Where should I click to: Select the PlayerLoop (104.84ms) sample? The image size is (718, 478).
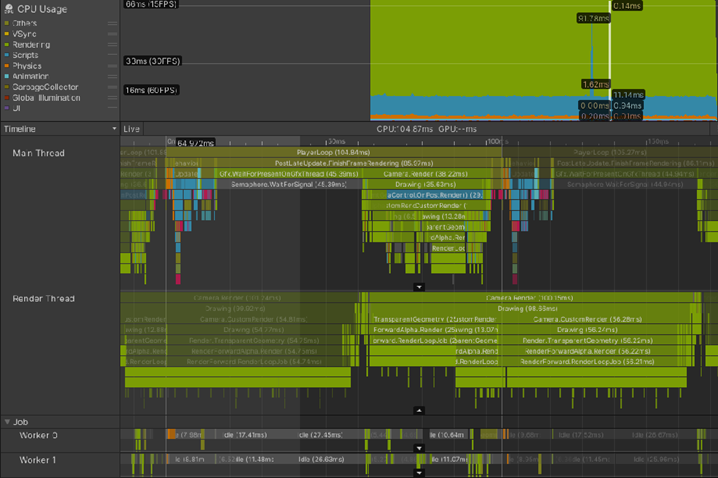334,152
